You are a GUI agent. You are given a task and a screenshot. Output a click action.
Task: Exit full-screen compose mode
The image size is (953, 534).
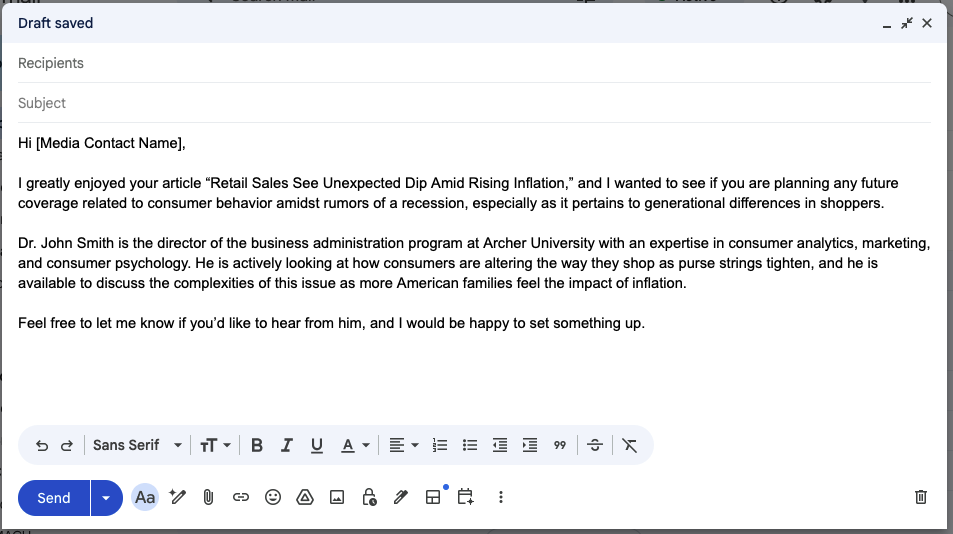tap(907, 23)
